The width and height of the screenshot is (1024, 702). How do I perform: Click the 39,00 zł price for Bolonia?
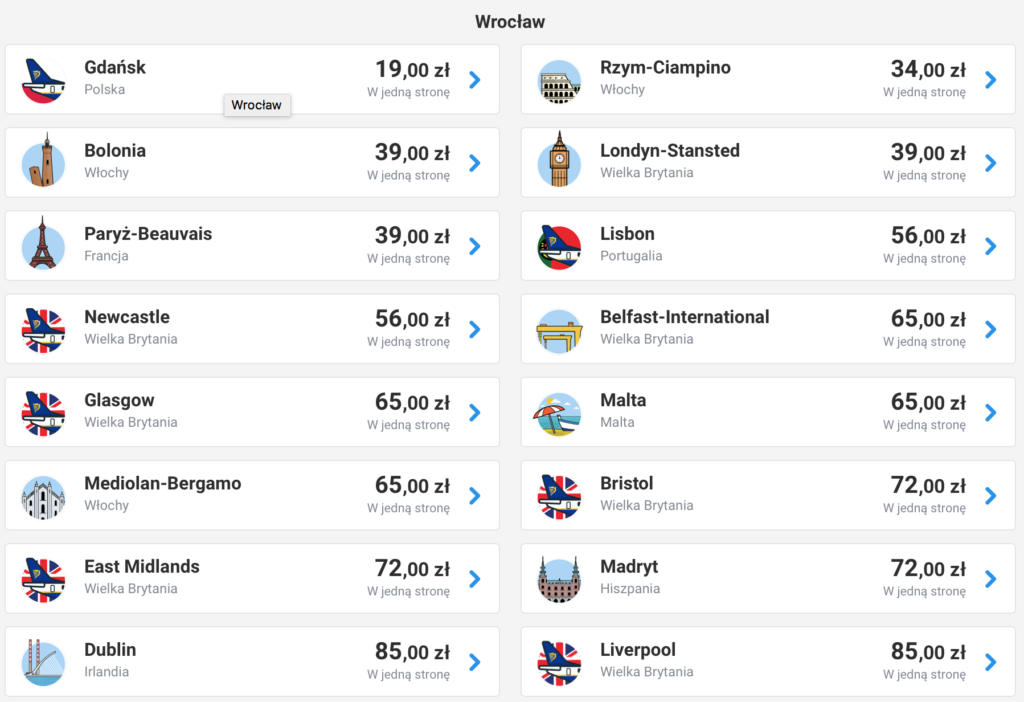click(x=412, y=153)
